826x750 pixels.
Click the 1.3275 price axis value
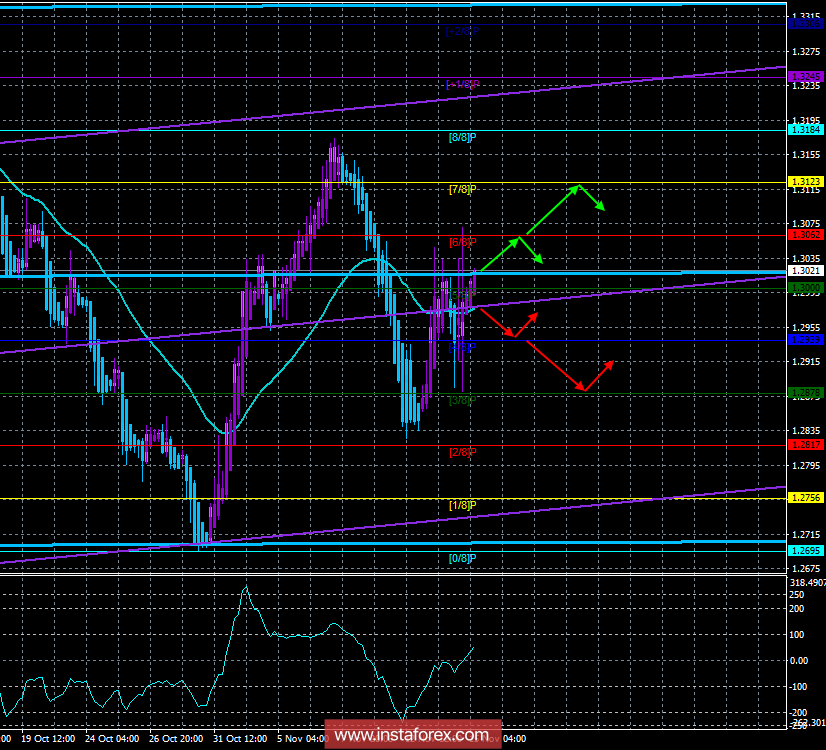coord(807,52)
